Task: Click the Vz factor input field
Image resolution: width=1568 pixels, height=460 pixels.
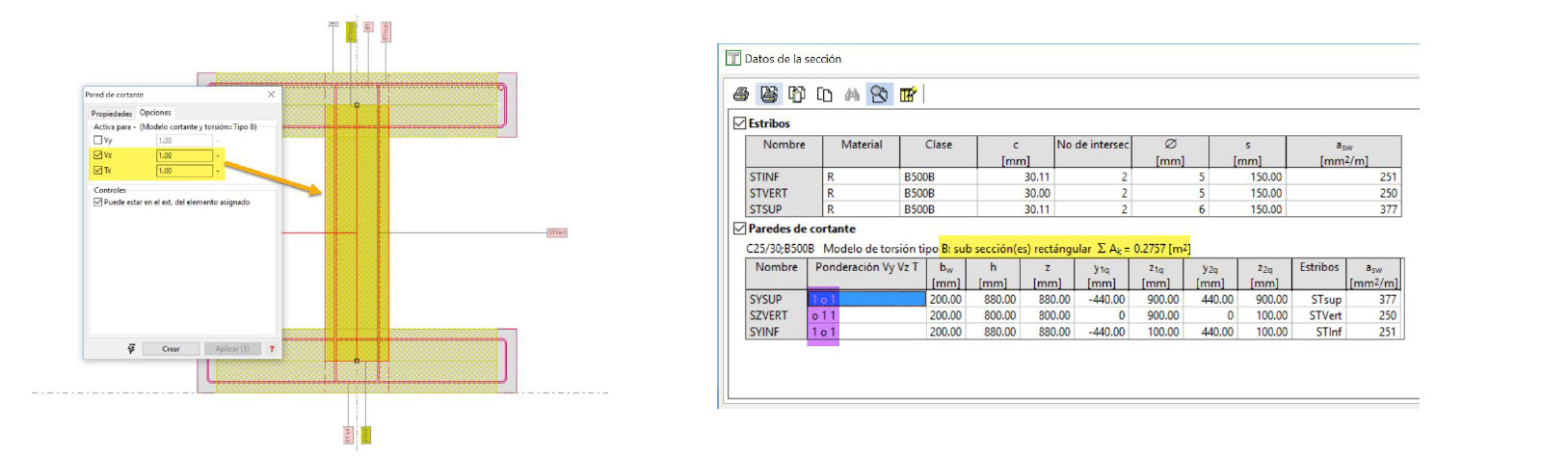Action: tap(184, 155)
